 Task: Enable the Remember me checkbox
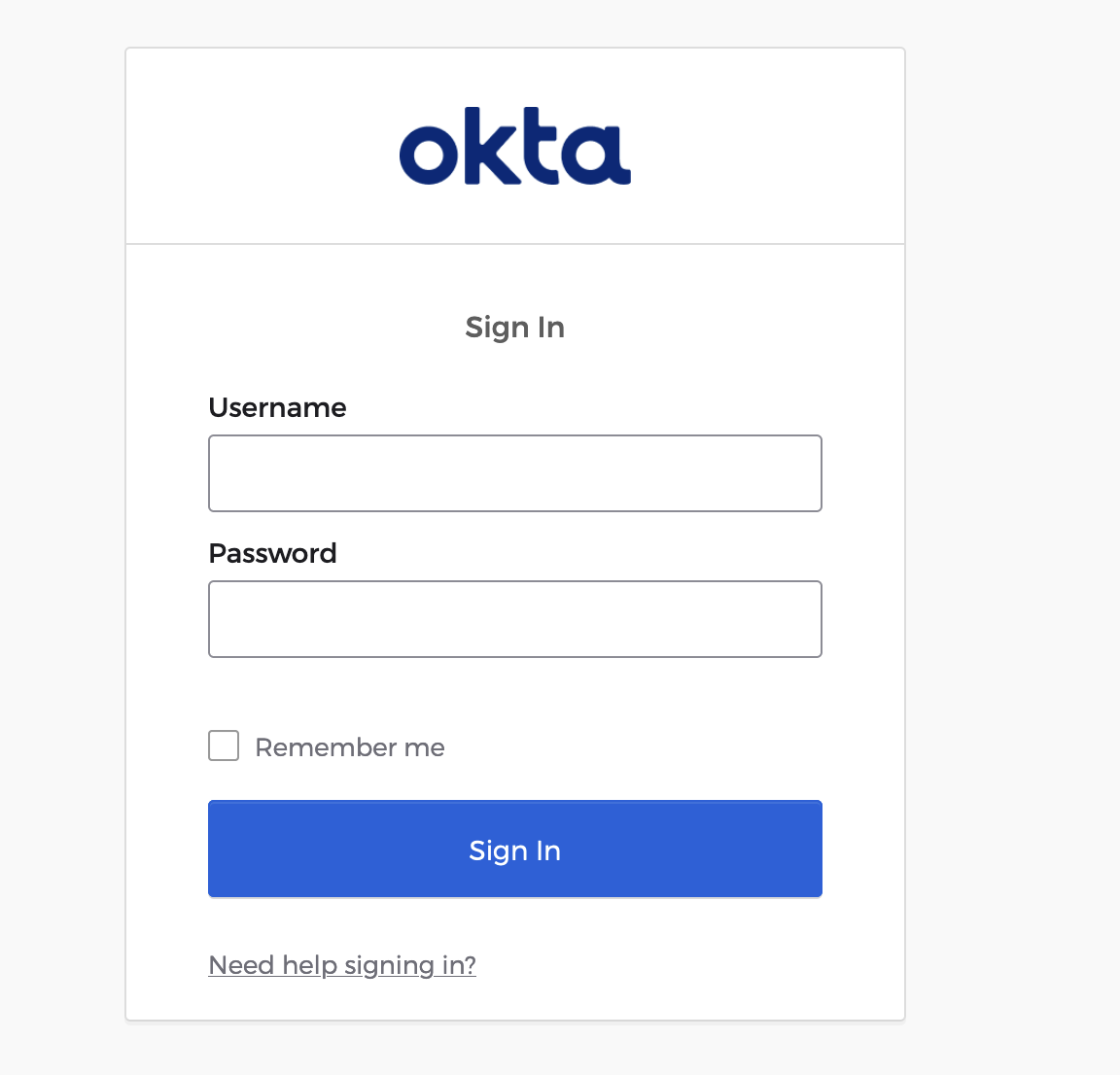224,746
